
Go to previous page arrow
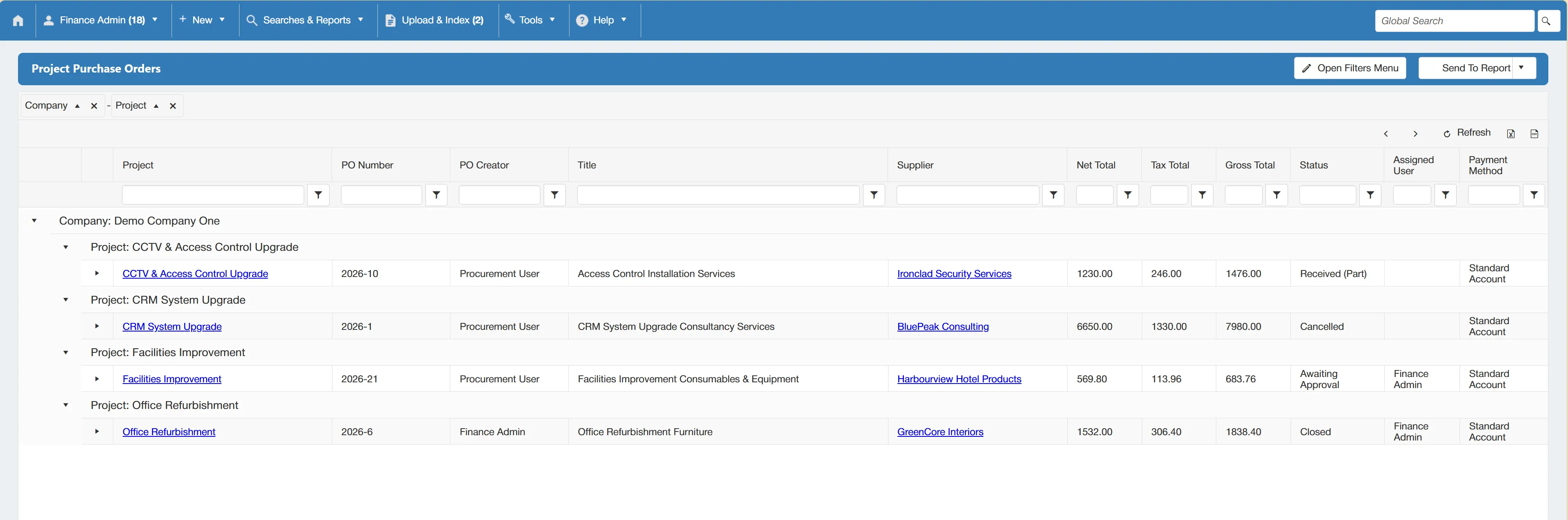coord(1386,134)
